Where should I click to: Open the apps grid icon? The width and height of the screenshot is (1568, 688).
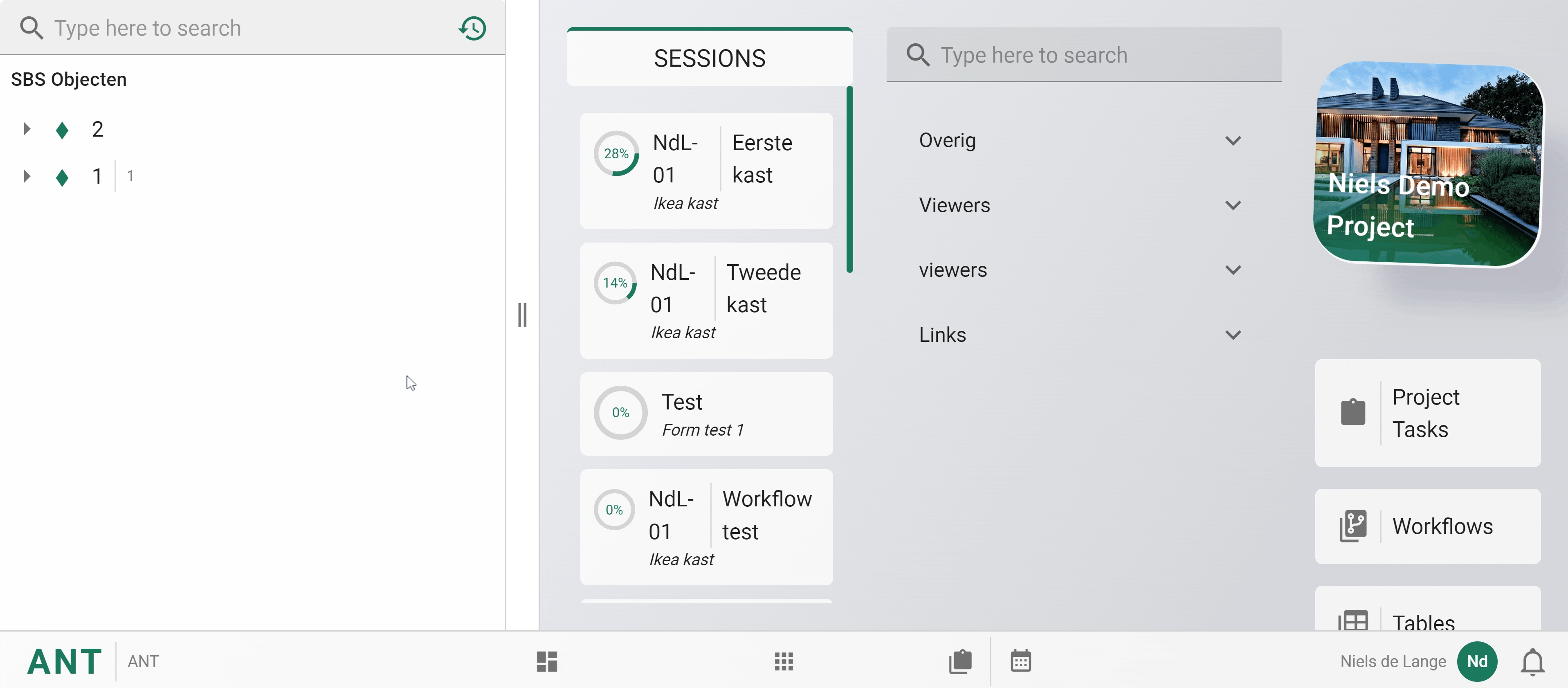(784, 661)
